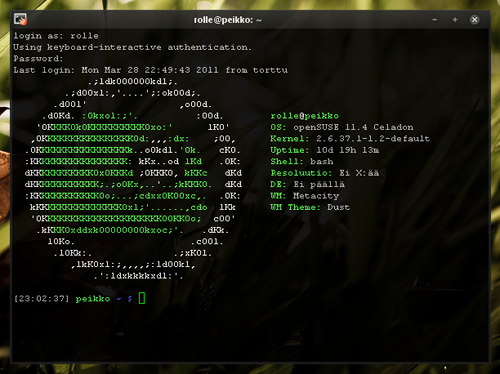Close the rolle@peikko terminal window
The image size is (500, 374).
click(x=475, y=20)
